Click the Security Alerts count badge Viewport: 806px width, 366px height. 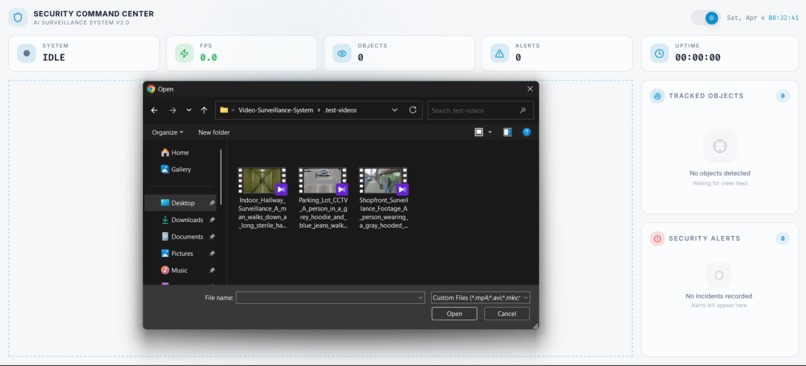click(x=782, y=239)
